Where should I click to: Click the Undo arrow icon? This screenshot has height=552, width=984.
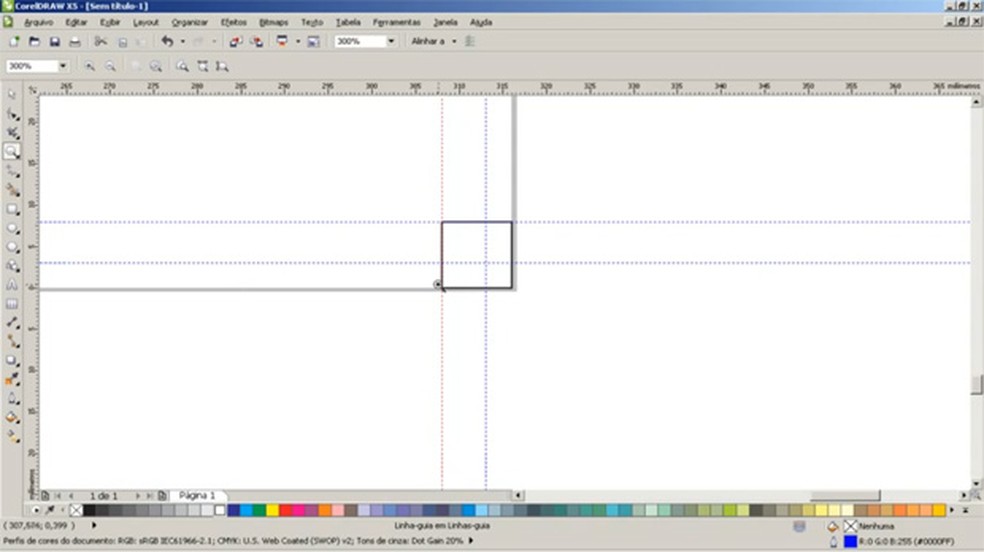tap(167, 42)
